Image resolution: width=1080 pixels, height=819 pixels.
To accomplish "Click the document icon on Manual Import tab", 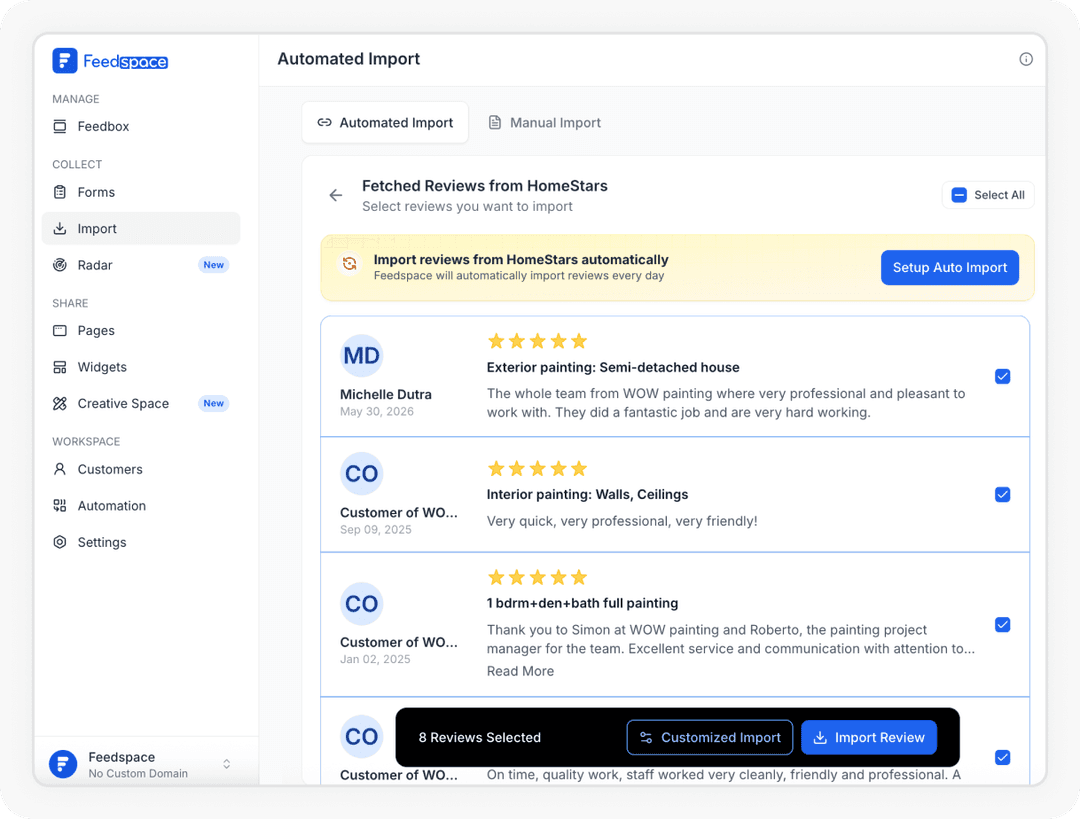I will click(495, 123).
